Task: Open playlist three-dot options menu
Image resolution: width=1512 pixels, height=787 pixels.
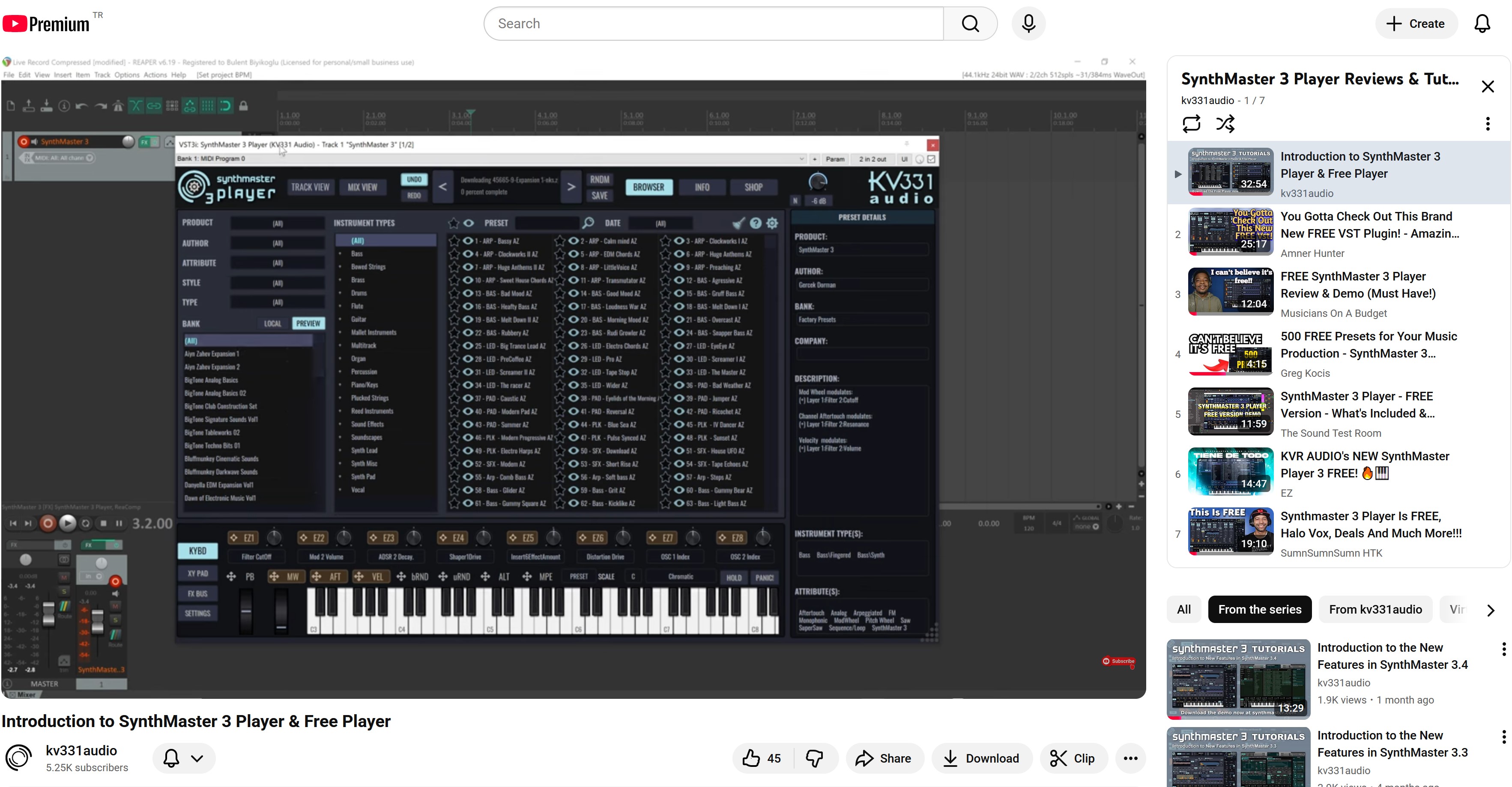Action: 1487,124
